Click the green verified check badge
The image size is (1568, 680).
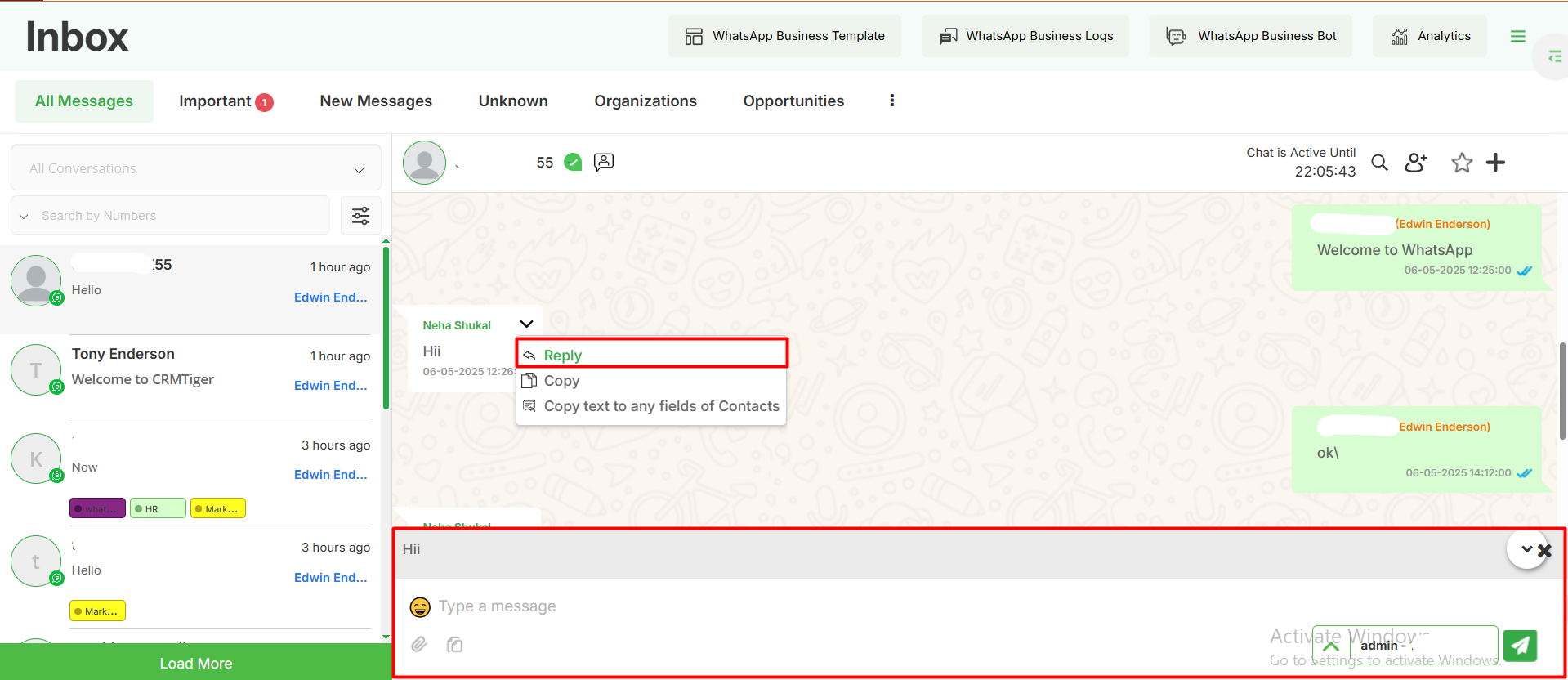coord(574,162)
